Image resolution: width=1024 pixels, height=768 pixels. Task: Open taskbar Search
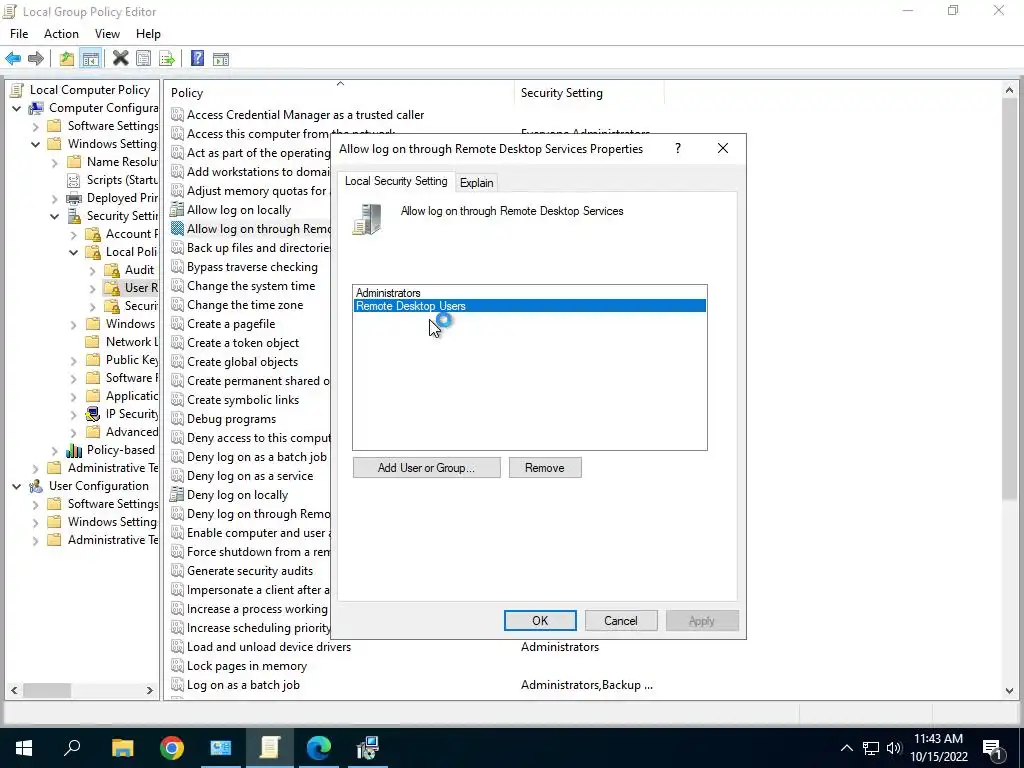(x=72, y=748)
